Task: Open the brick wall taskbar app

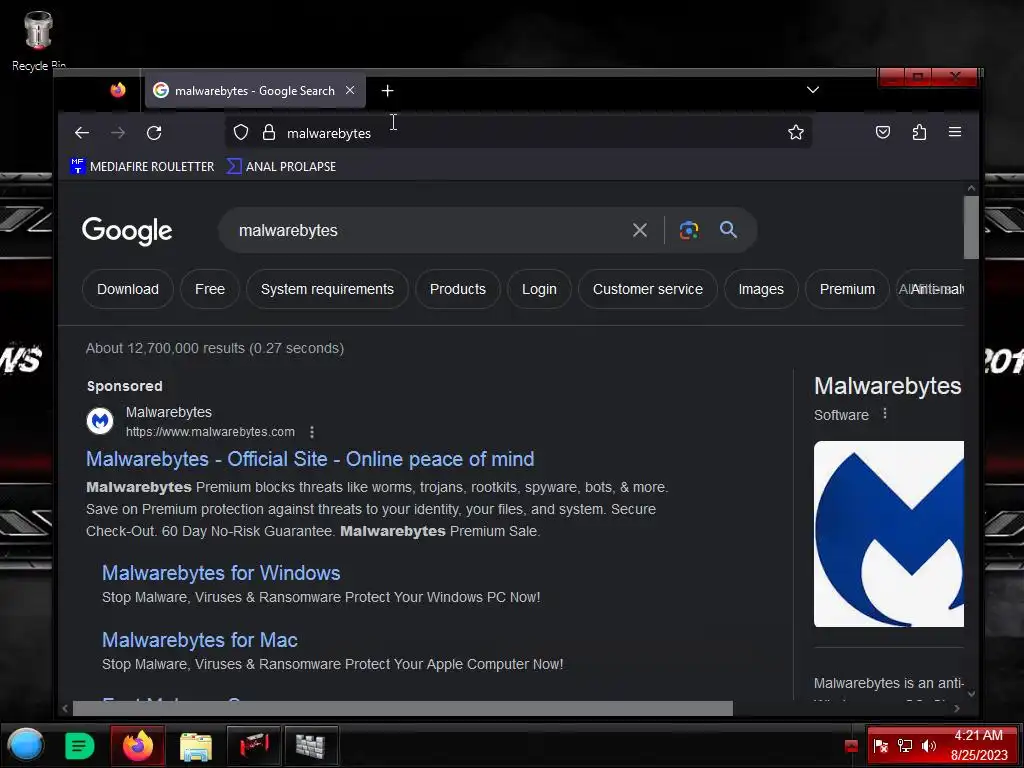Action: click(x=311, y=746)
